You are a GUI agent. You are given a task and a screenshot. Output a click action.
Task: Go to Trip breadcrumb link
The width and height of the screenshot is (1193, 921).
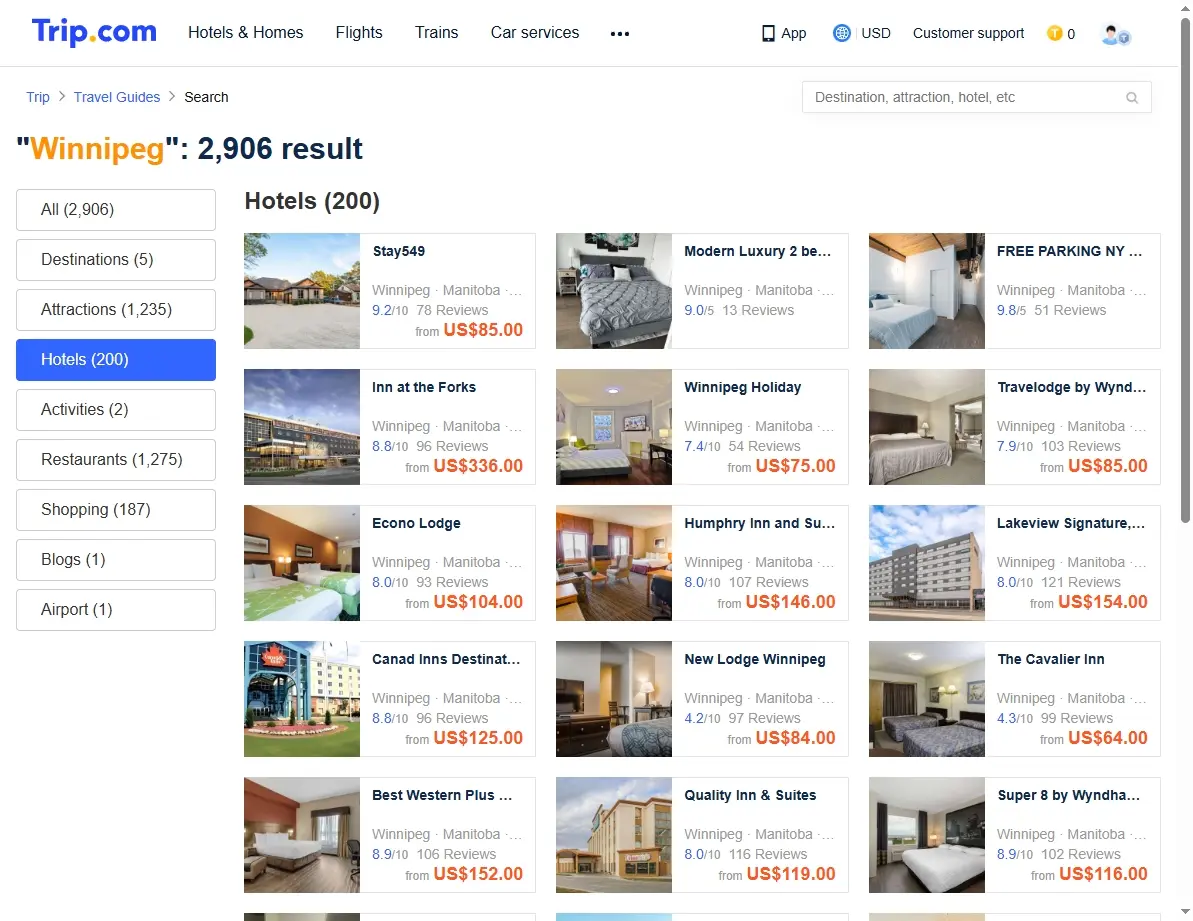click(x=38, y=97)
